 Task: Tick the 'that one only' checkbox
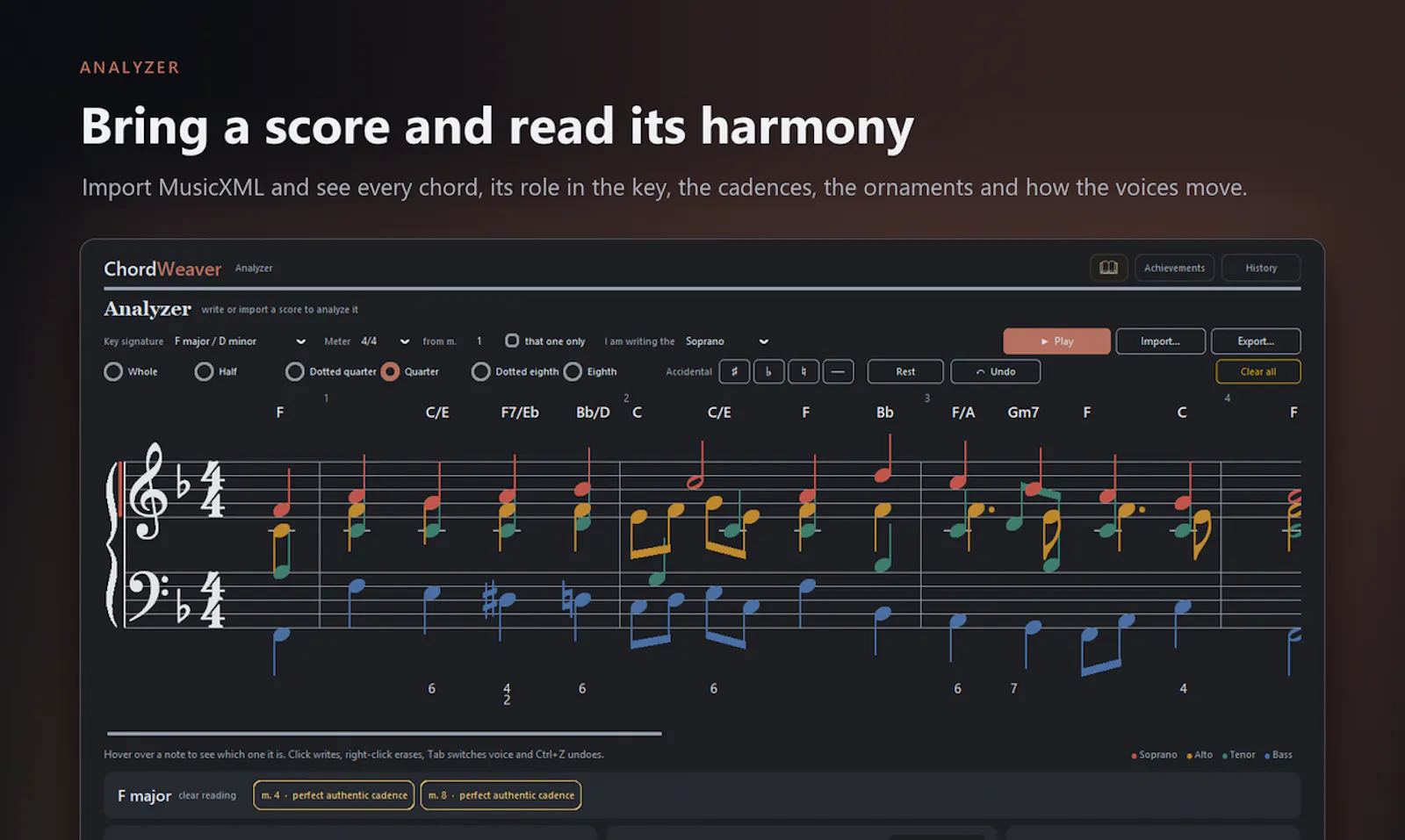(x=512, y=341)
